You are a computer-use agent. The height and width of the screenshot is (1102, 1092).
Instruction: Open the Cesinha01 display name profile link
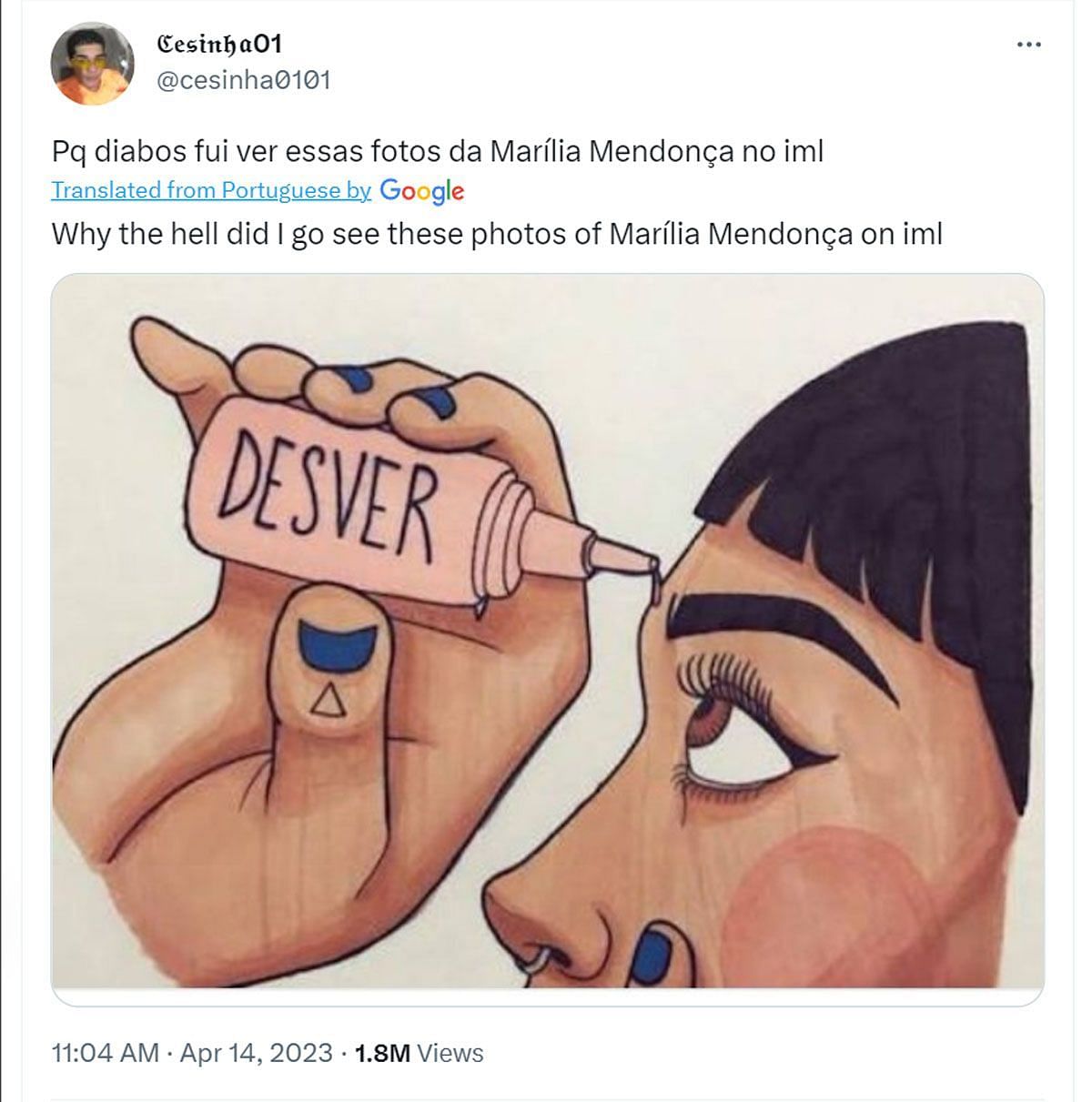point(219,43)
